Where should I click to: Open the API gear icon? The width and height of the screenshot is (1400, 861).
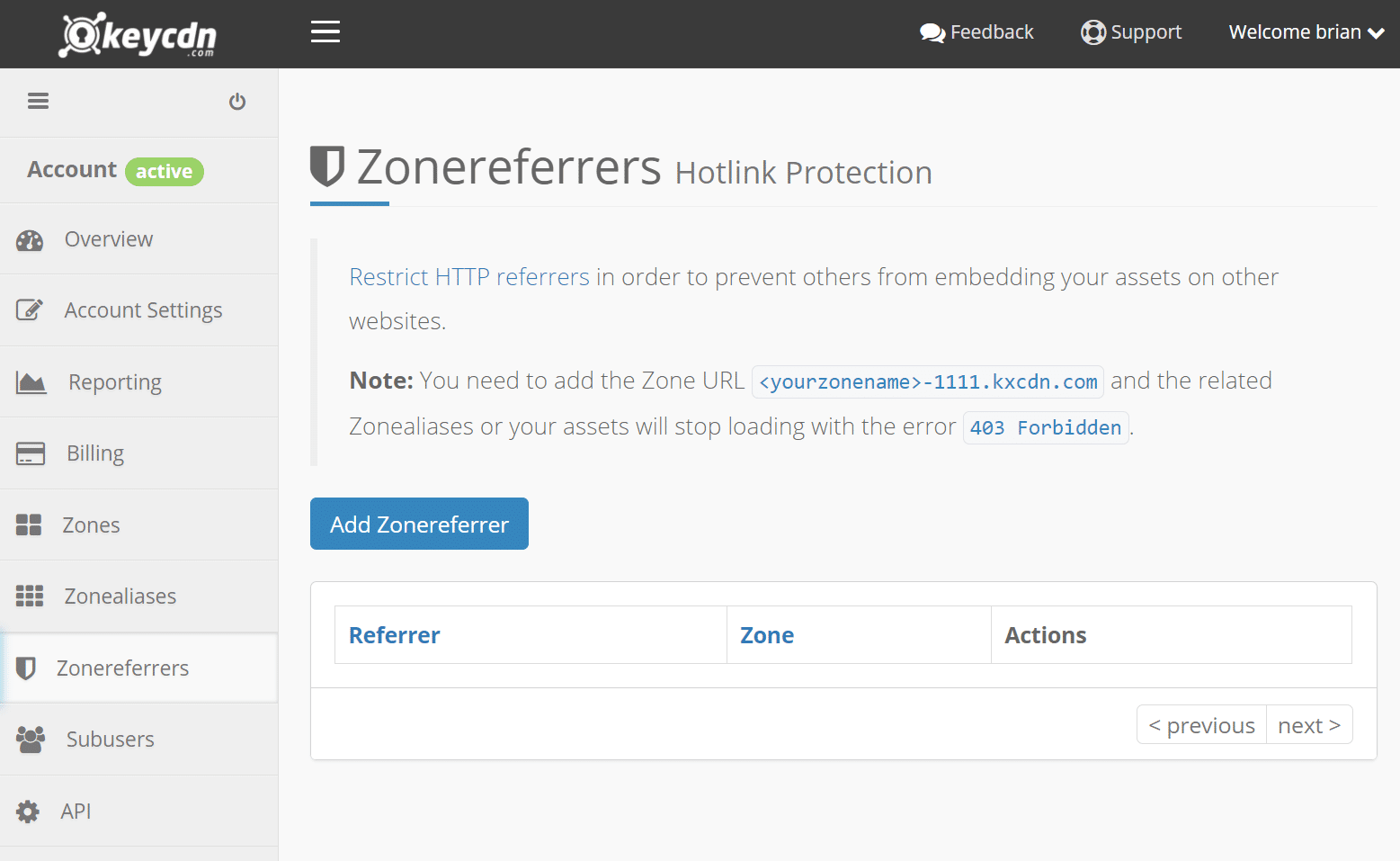tap(28, 811)
